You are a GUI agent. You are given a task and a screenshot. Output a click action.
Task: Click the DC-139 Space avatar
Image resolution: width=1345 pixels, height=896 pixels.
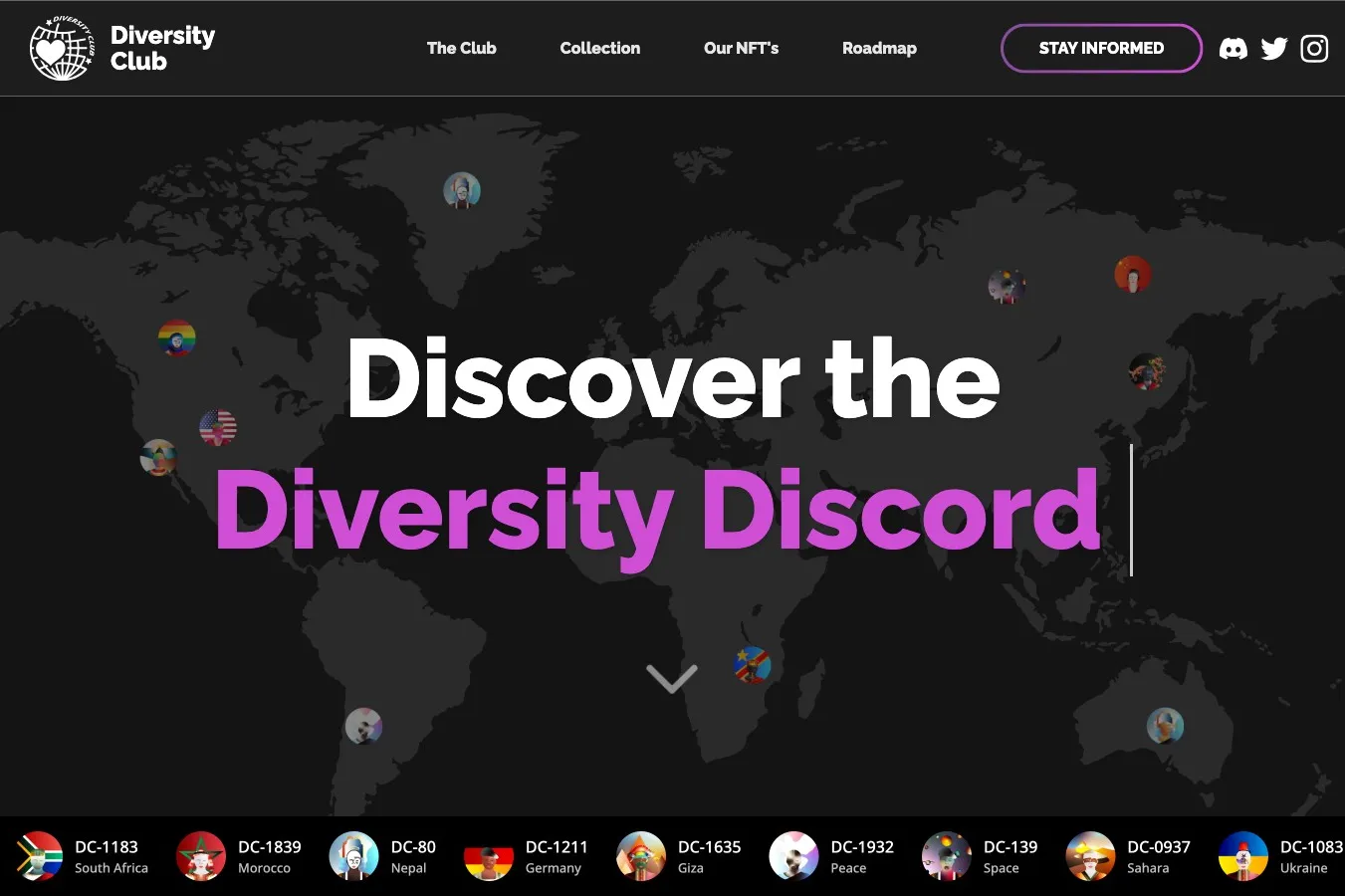coord(947,856)
